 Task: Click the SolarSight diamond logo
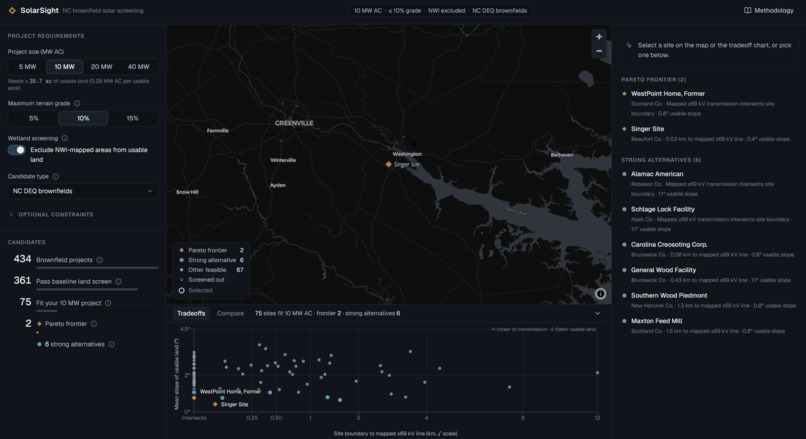click(12, 10)
